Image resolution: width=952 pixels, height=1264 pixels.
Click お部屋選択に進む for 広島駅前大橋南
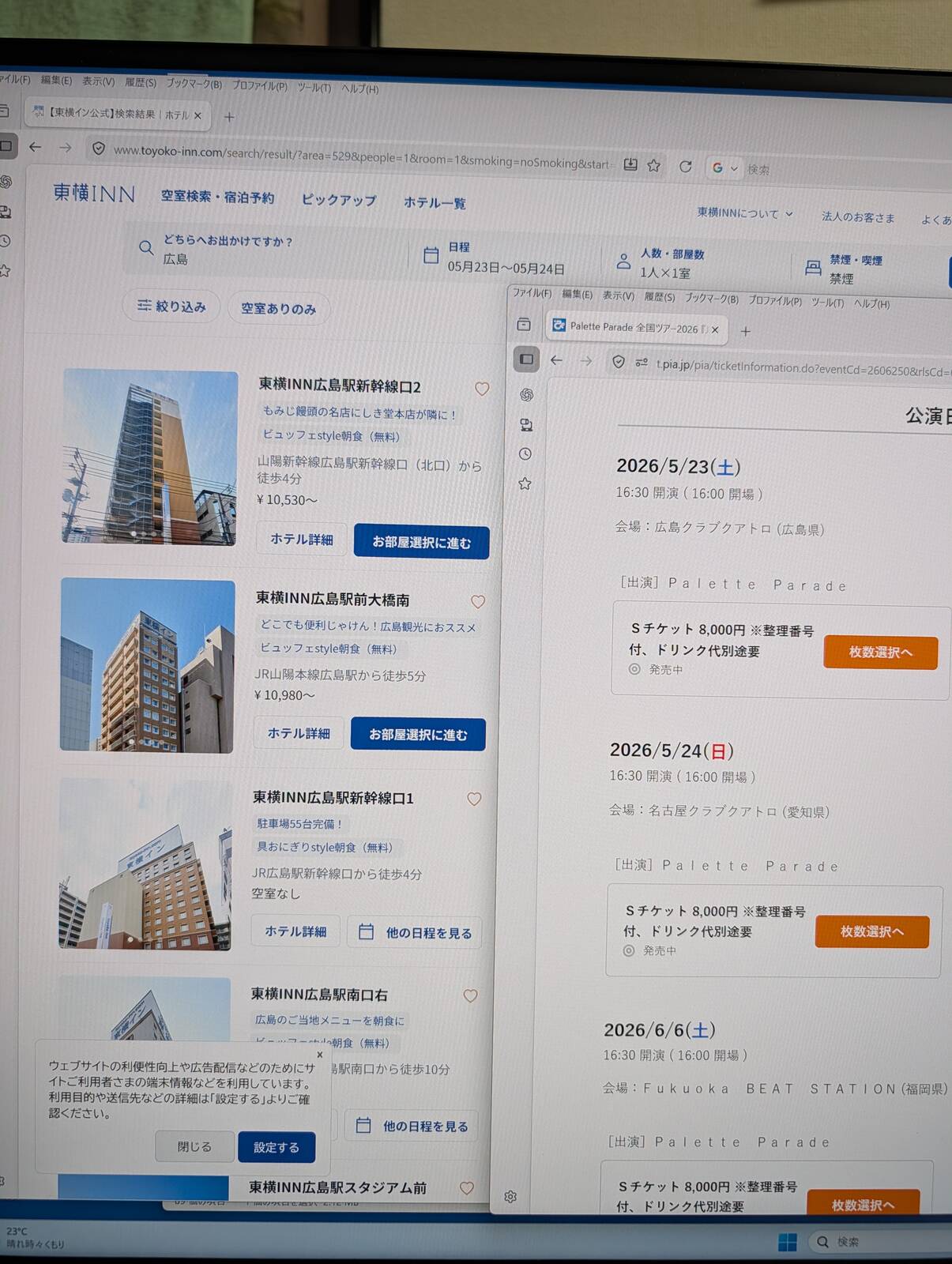click(x=418, y=735)
